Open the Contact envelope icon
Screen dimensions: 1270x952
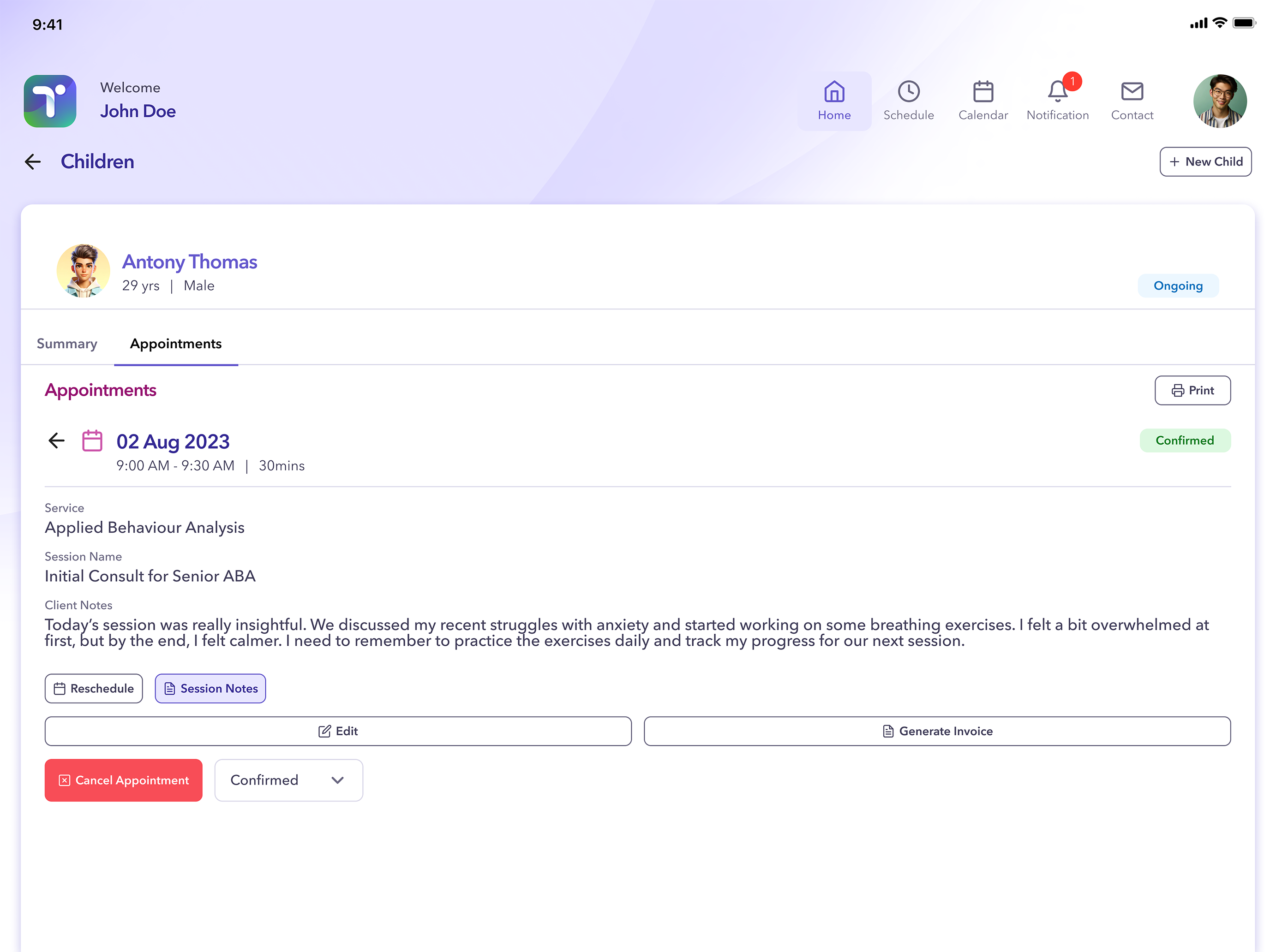(1132, 92)
